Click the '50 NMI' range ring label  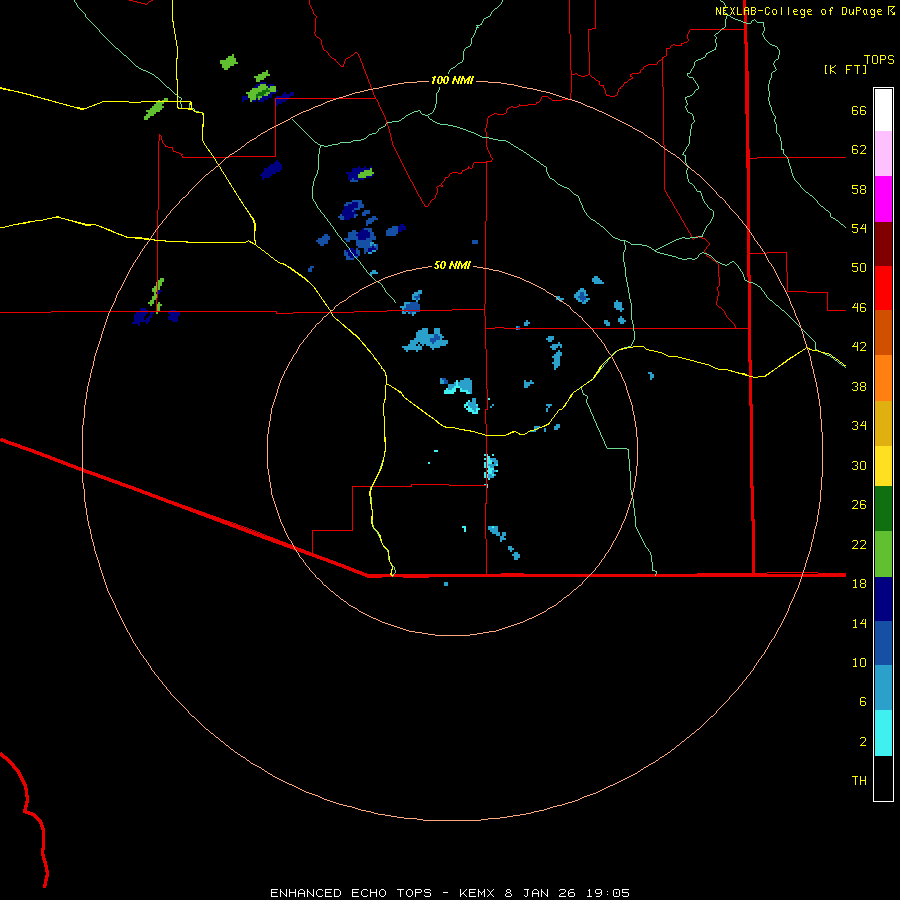pos(452,265)
